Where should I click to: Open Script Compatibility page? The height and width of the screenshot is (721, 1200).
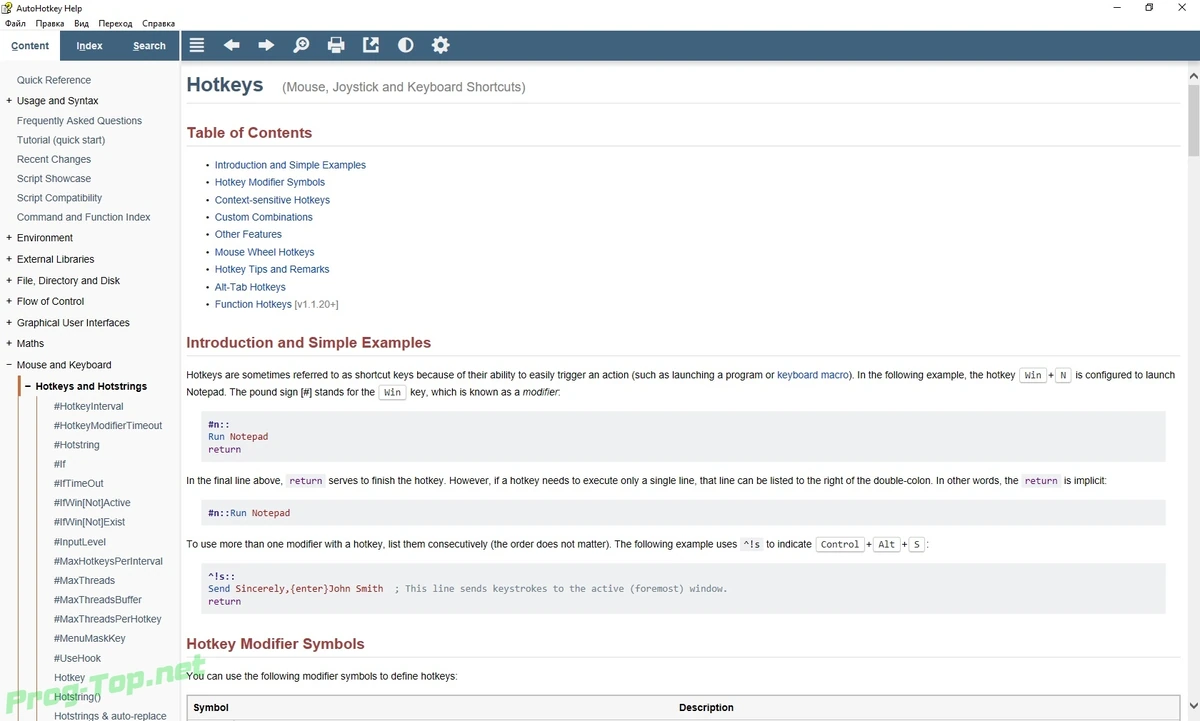[59, 198]
